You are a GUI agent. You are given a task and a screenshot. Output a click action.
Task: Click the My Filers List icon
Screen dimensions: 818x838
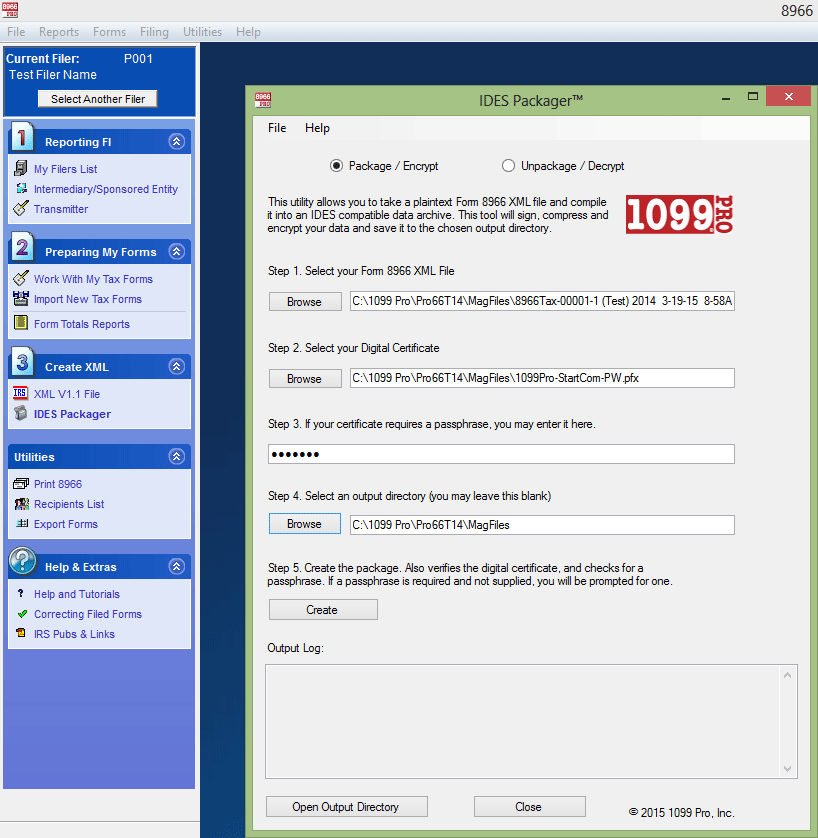click(x=20, y=168)
